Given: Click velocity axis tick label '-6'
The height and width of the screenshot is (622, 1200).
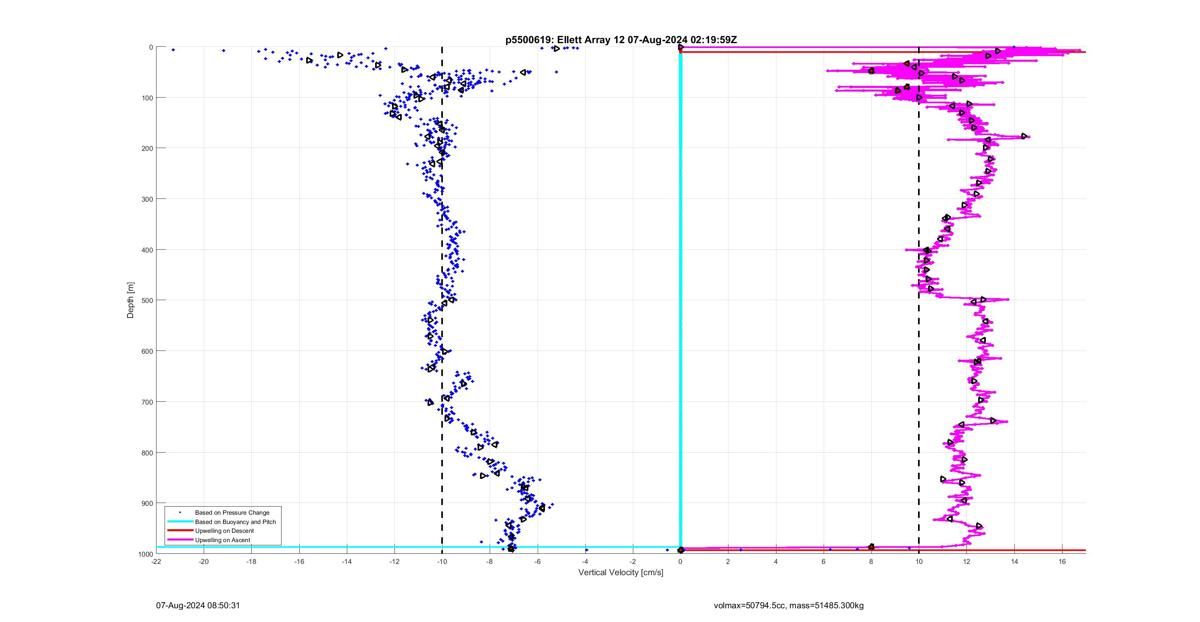Looking at the screenshot, I should (x=537, y=562).
